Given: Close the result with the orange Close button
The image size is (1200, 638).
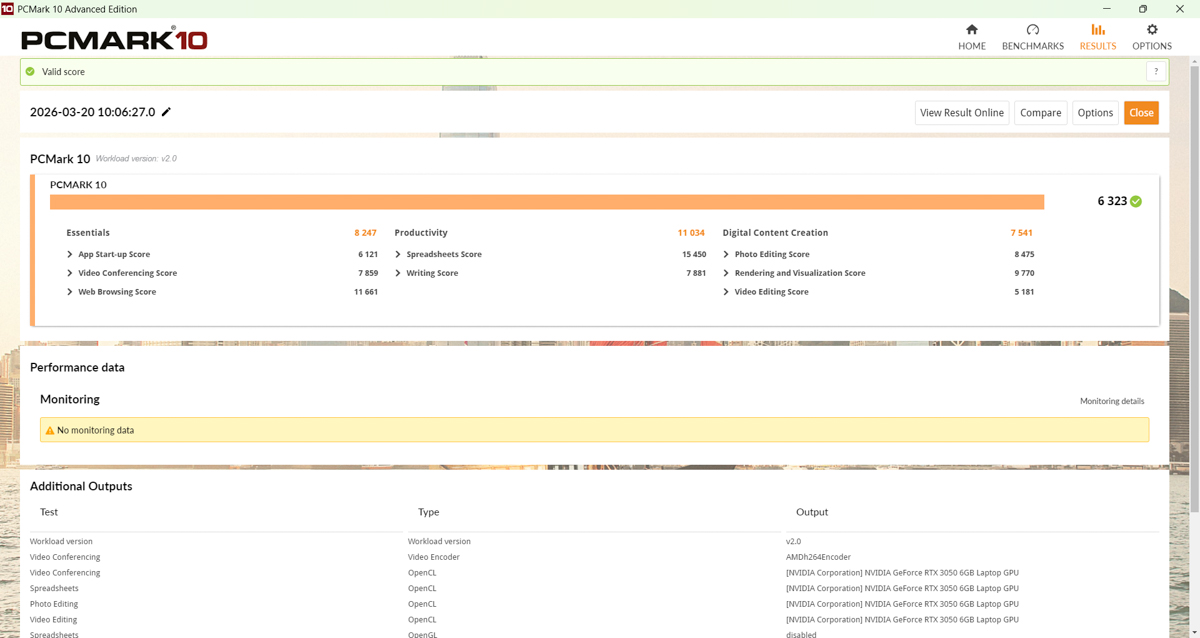Looking at the screenshot, I should coord(1141,113).
